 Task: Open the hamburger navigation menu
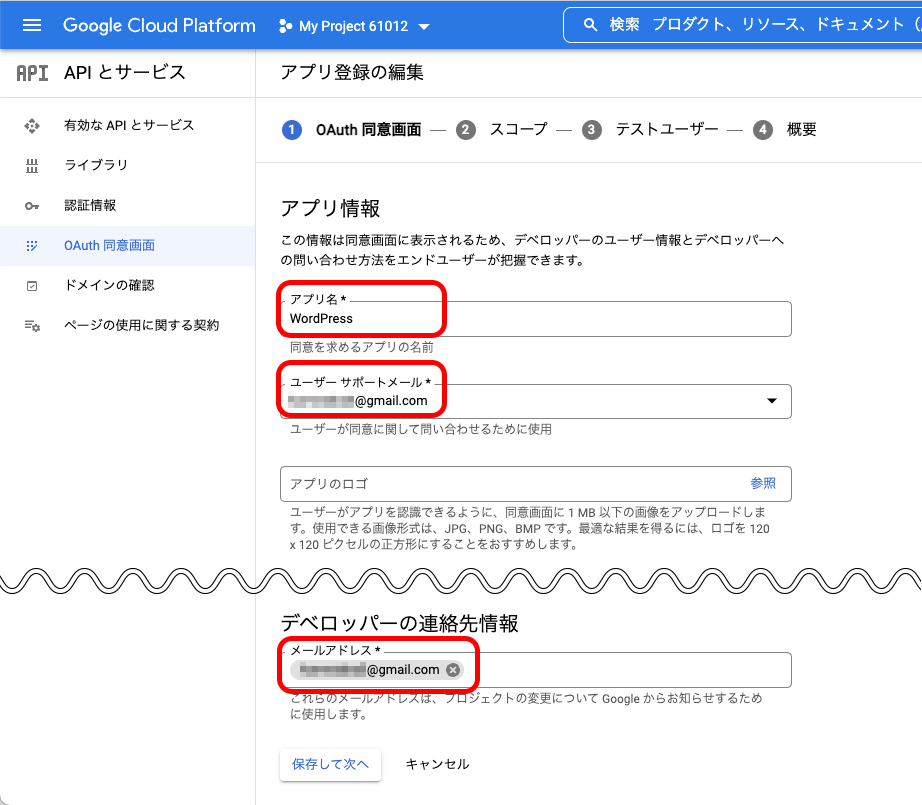click(x=32, y=25)
